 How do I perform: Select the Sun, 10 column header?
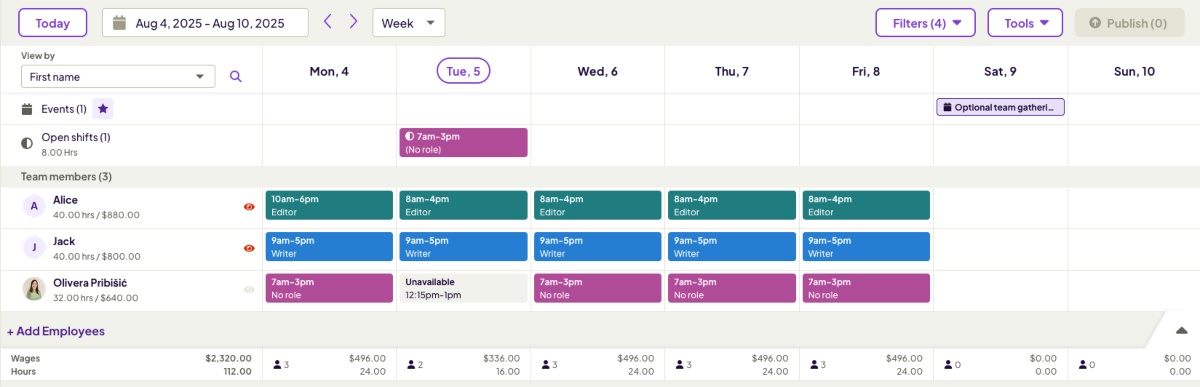1134,71
